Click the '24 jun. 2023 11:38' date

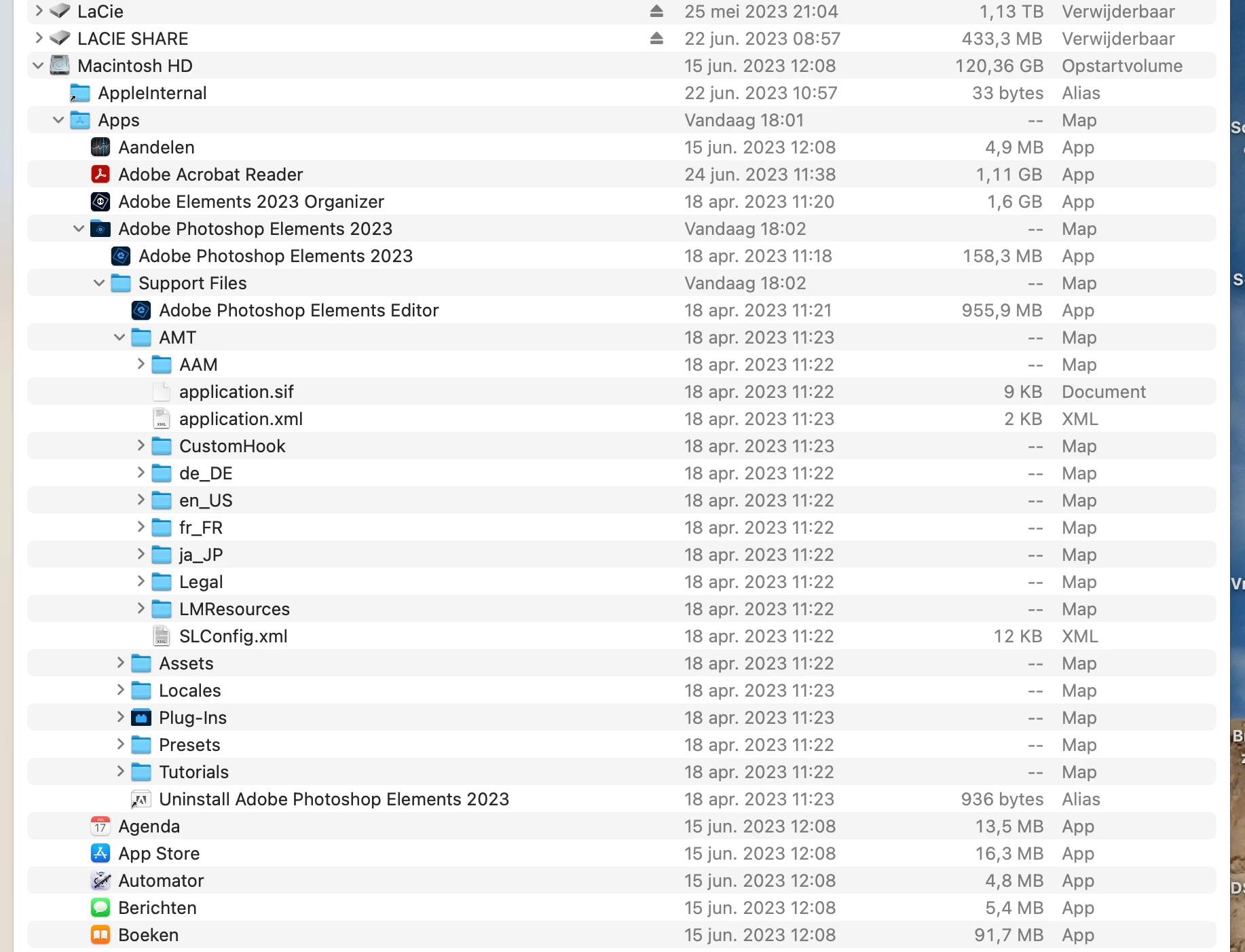(x=760, y=175)
